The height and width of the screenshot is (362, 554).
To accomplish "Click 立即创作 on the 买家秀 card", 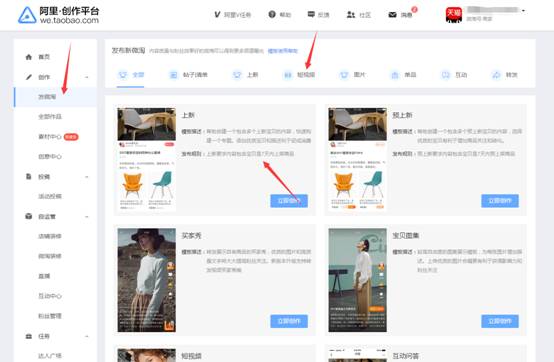I will coord(289,321).
